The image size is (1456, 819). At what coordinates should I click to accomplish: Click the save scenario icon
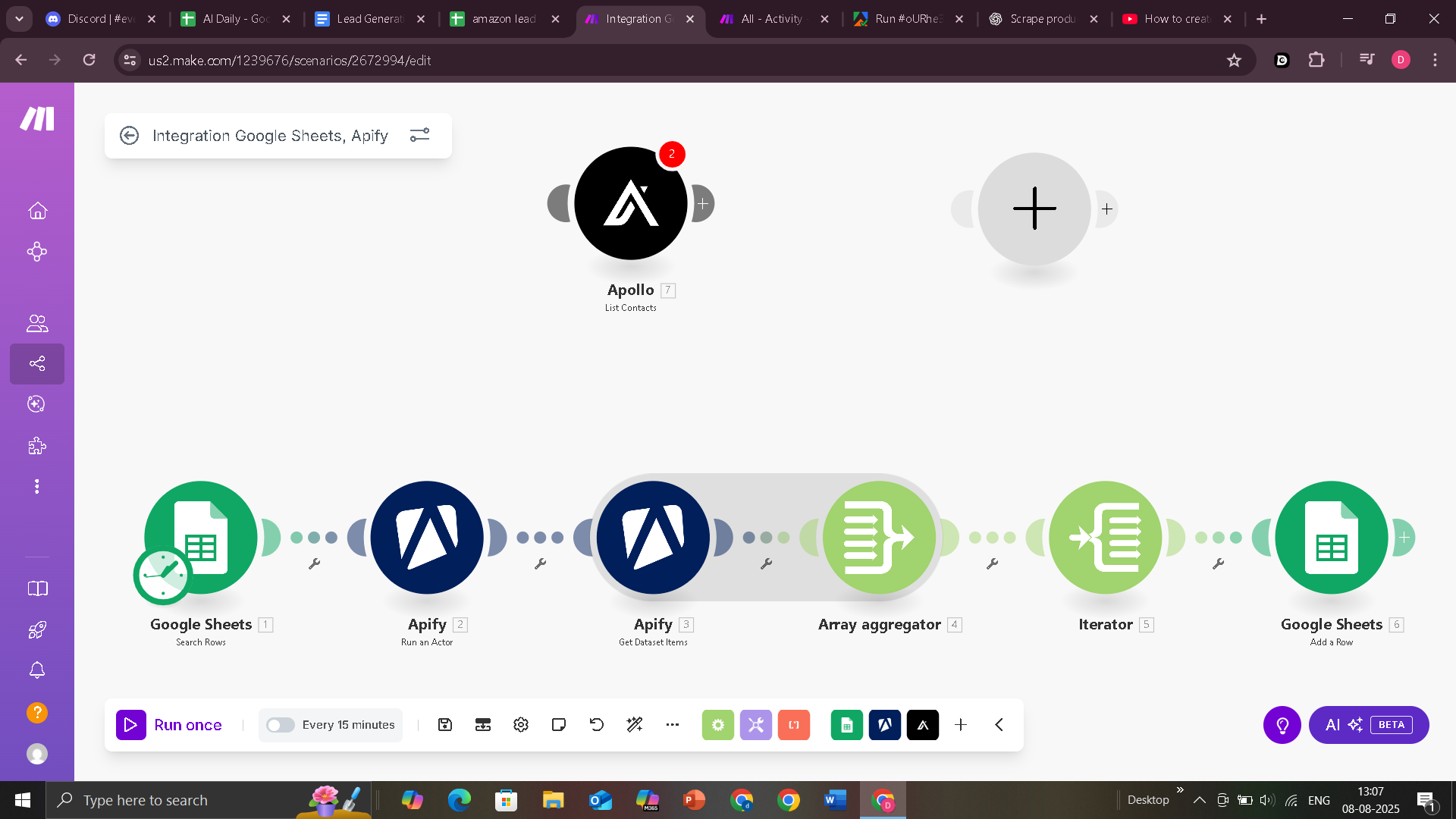pos(445,725)
